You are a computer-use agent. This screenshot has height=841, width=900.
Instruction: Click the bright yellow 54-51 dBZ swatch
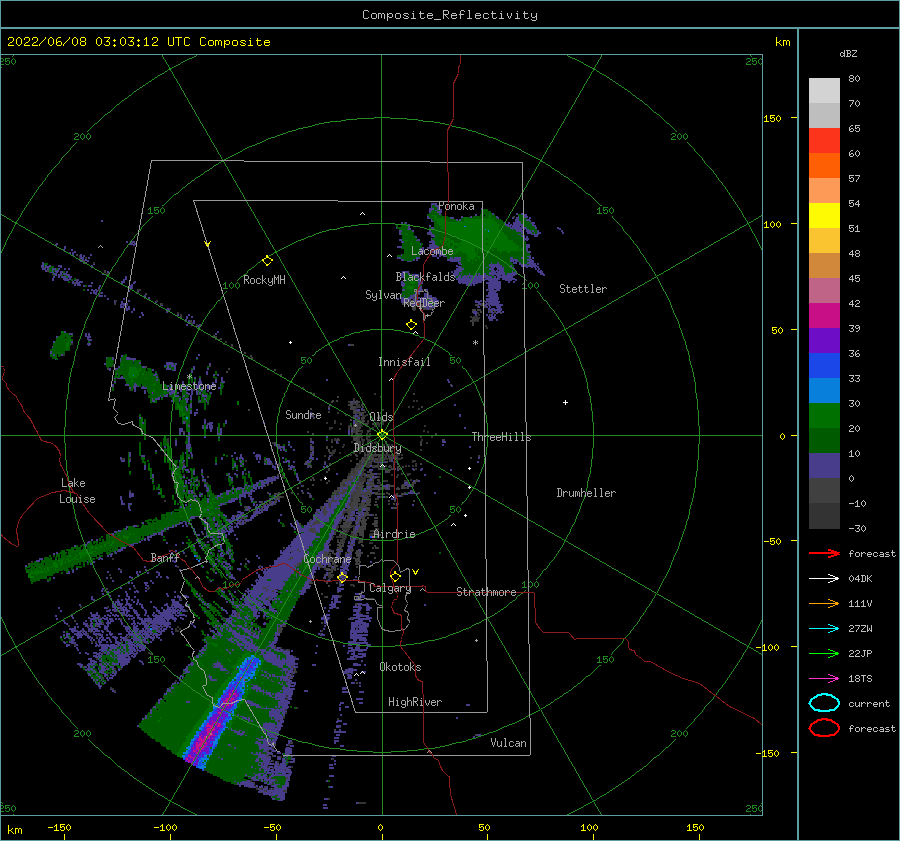824,216
